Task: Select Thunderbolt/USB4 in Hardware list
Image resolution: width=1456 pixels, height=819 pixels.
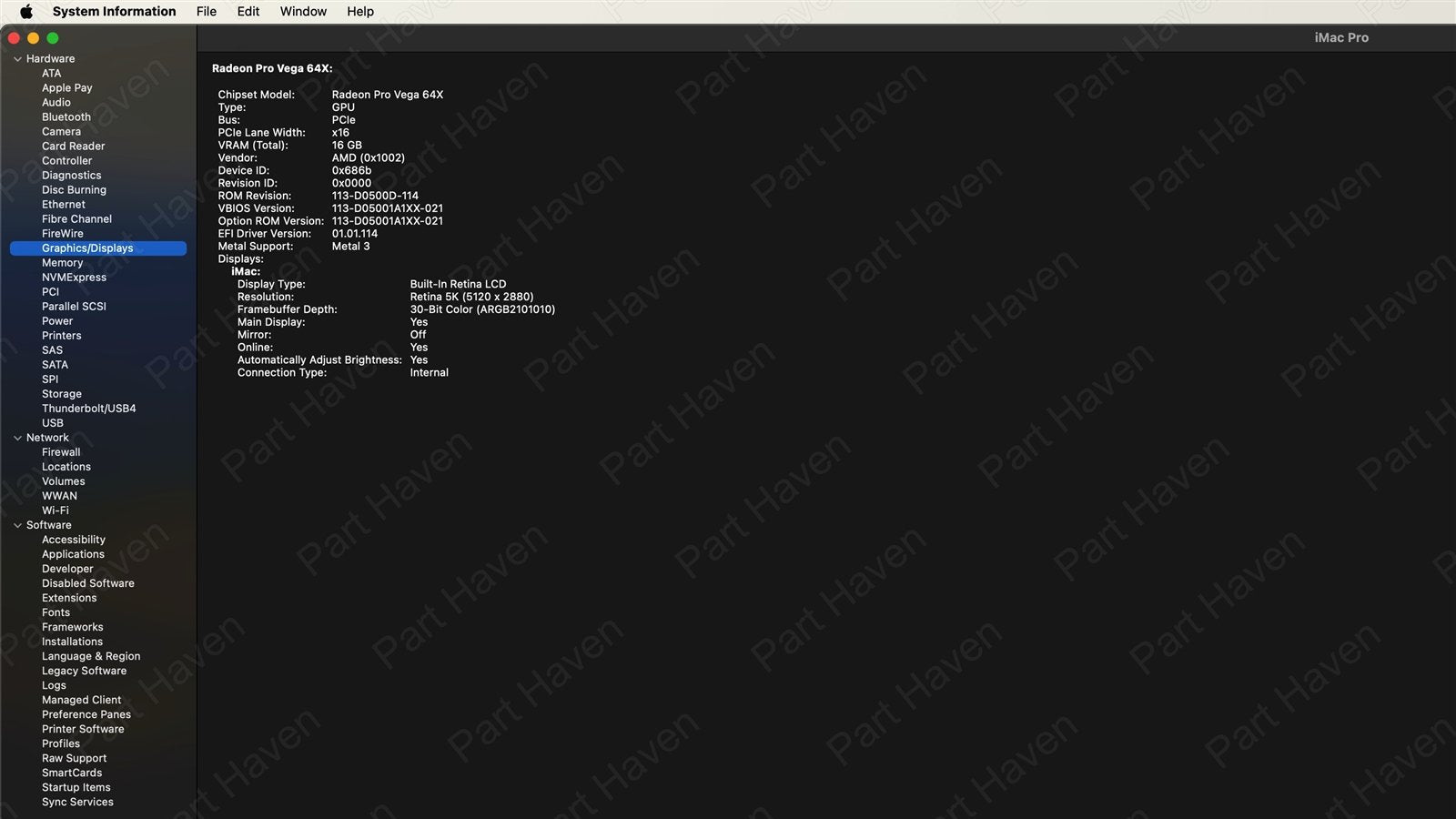Action: click(x=88, y=409)
